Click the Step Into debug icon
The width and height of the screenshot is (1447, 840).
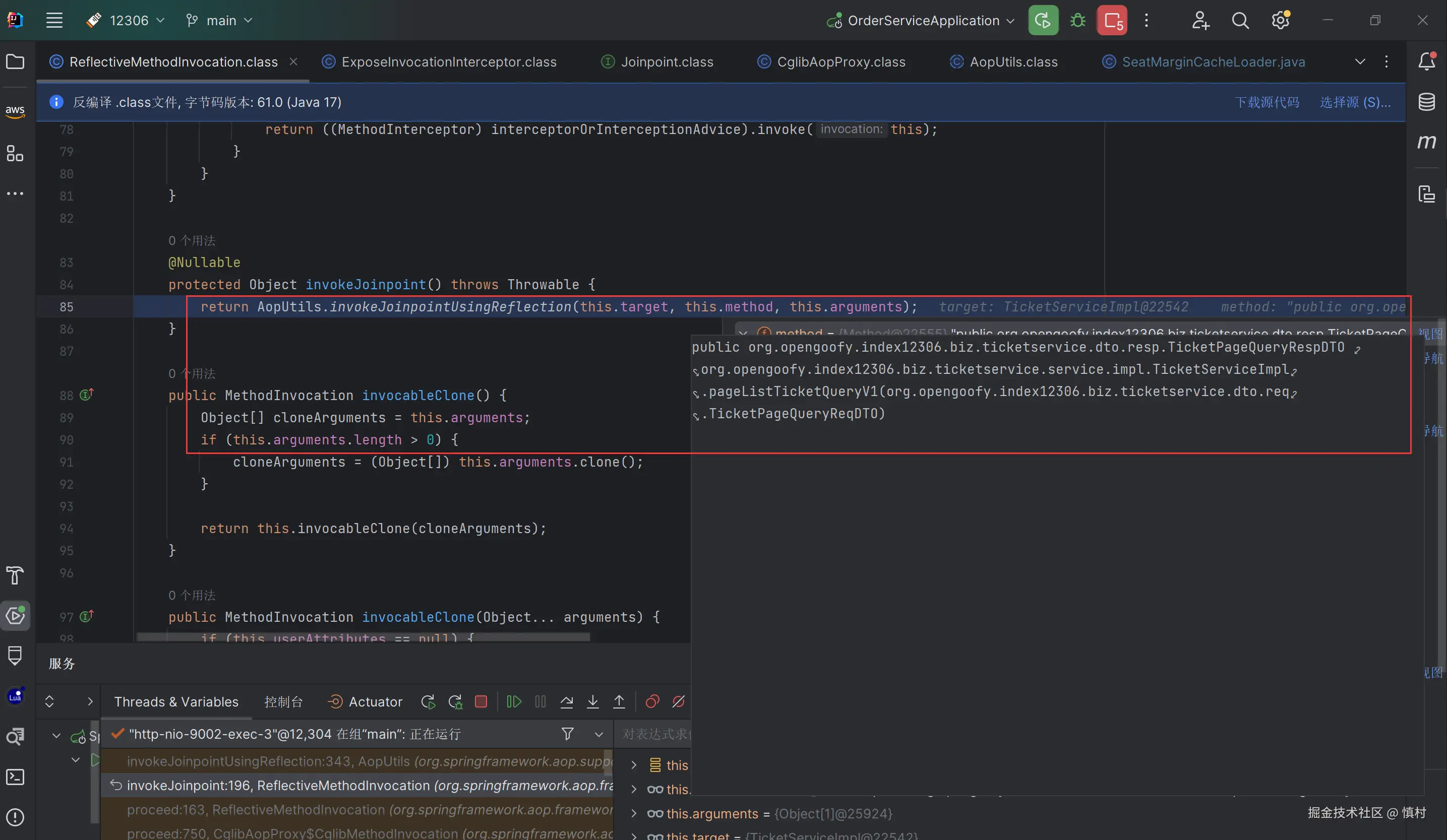click(592, 702)
